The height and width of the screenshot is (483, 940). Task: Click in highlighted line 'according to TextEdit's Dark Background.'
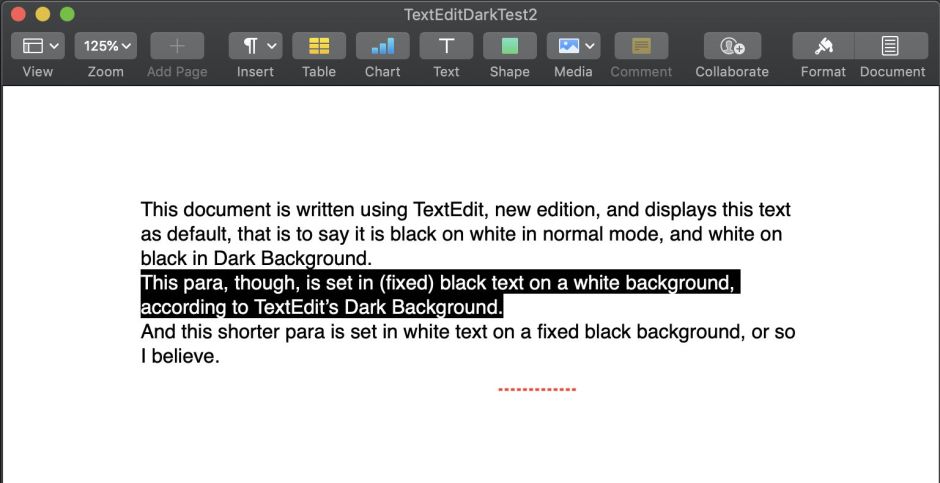pyautogui.click(x=321, y=307)
